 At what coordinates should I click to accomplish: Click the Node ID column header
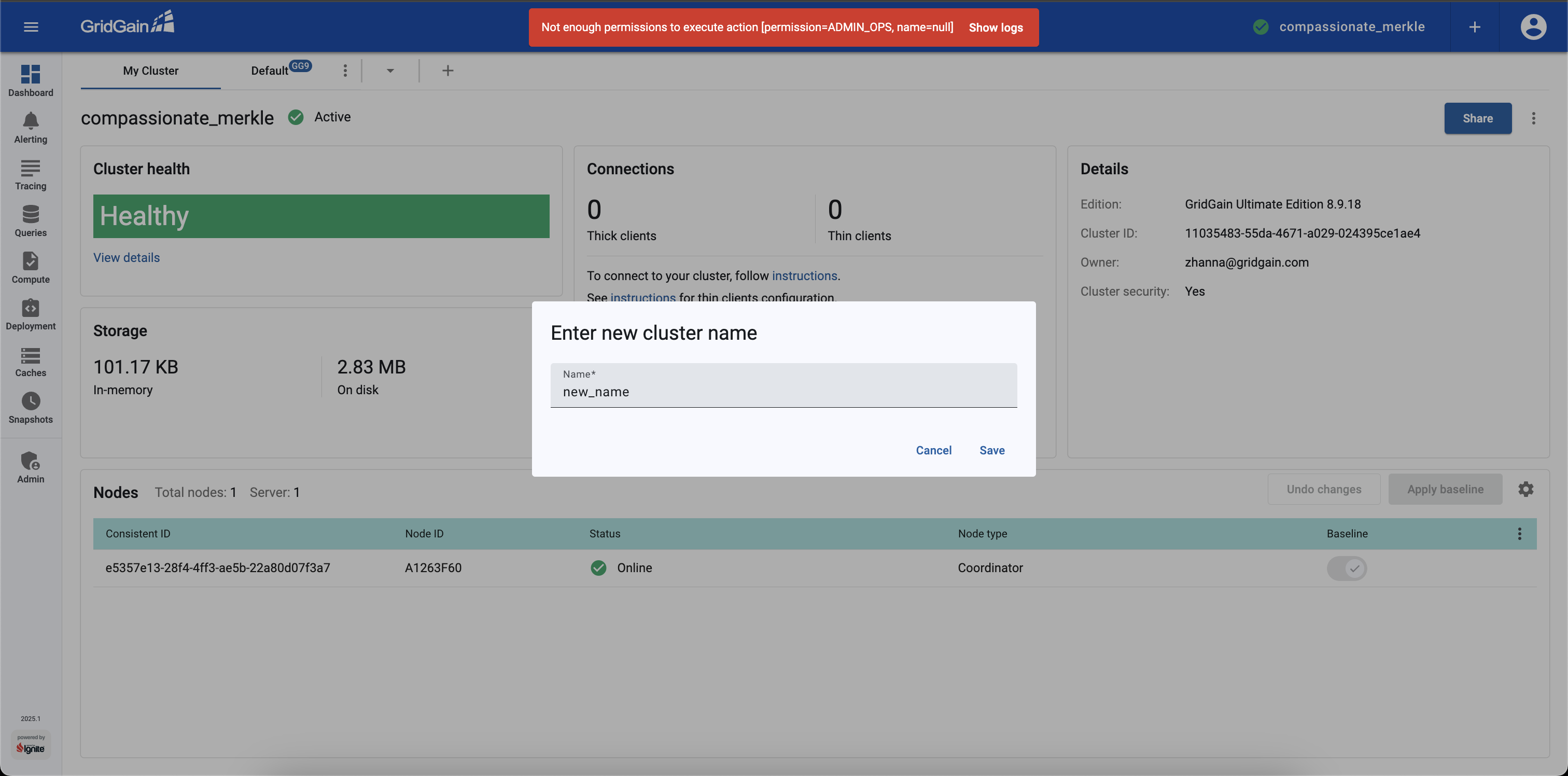point(424,534)
